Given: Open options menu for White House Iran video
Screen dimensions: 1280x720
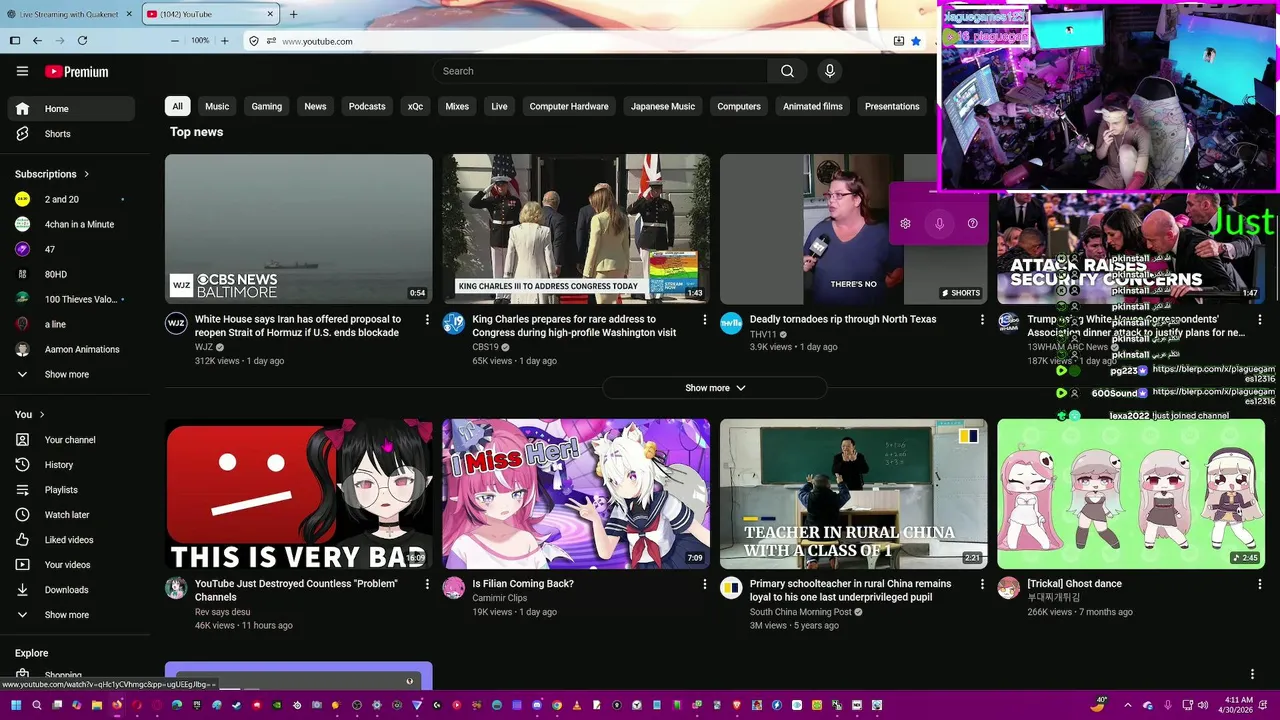Looking at the screenshot, I should (427, 320).
